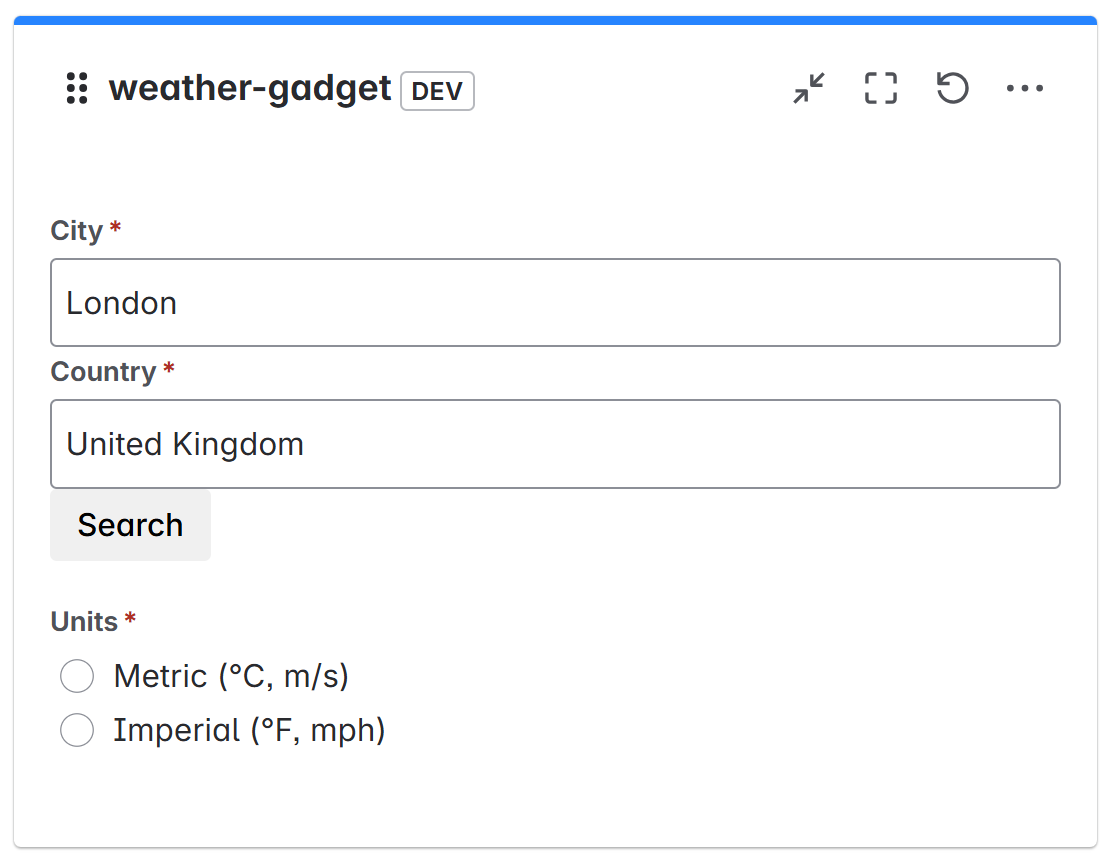Viewport: 1112px width, 864px height.
Task: Focus the City input containing London
Action: 555,303
